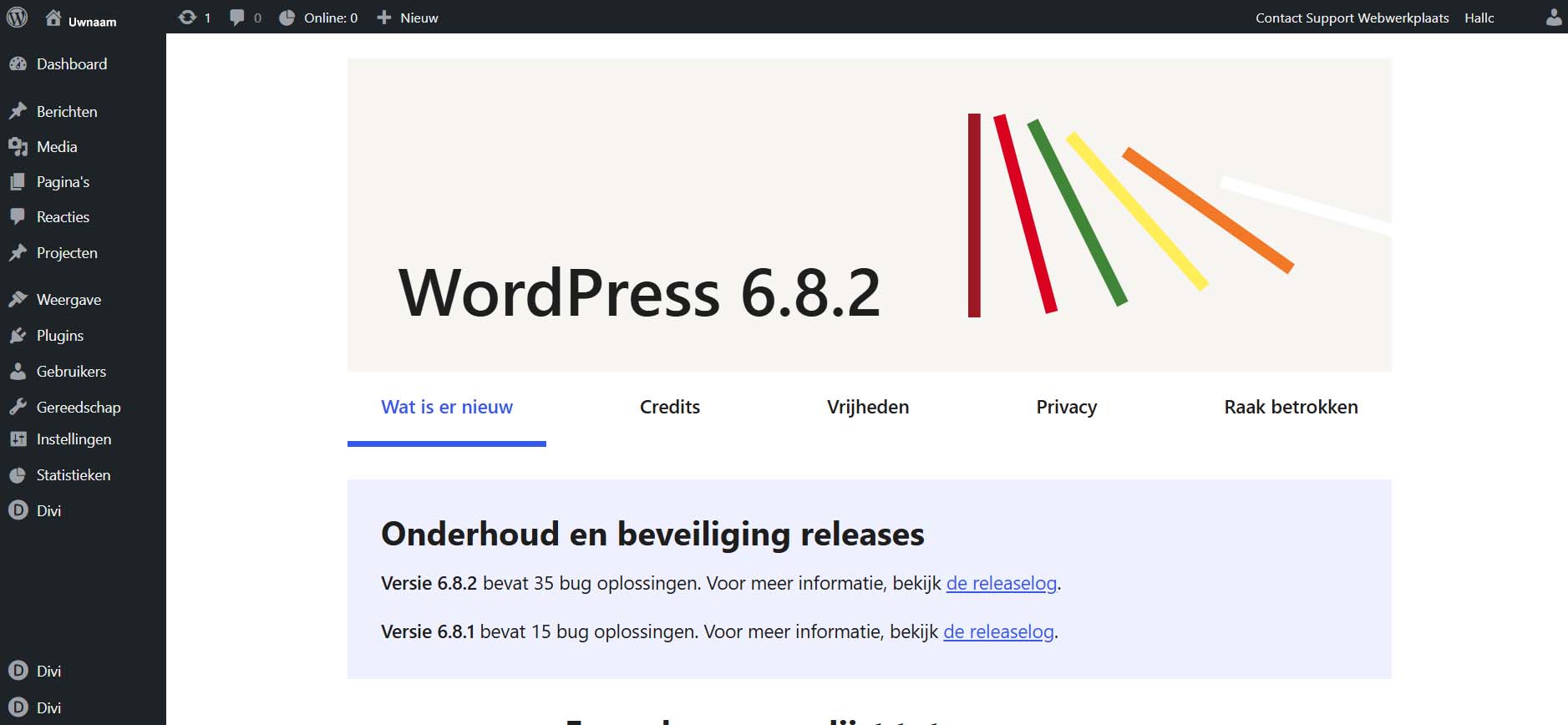Click the home icon beside Uwnaam
1568x725 pixels.
(53, 18)
